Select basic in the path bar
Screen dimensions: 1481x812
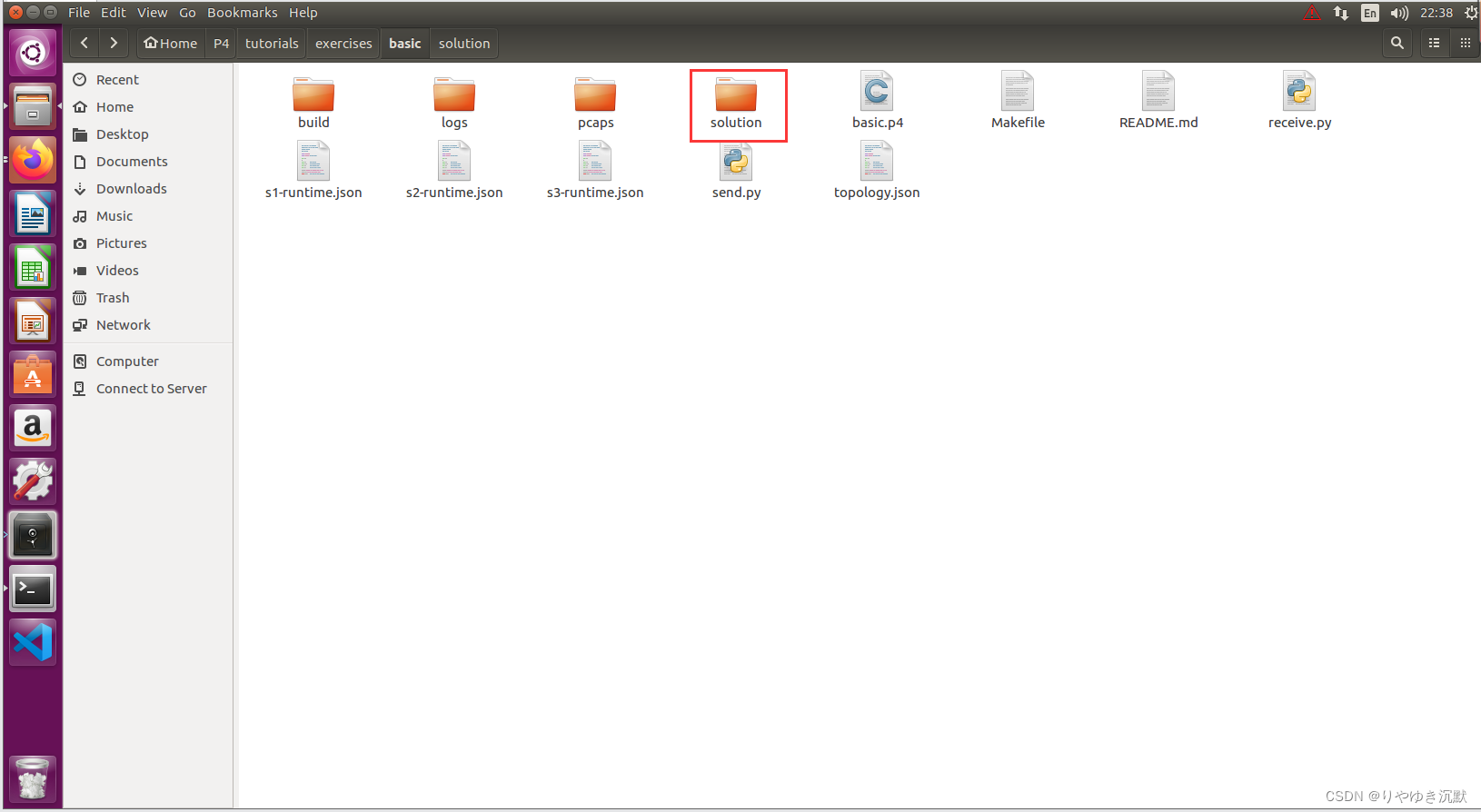click(x=405, y=43)
